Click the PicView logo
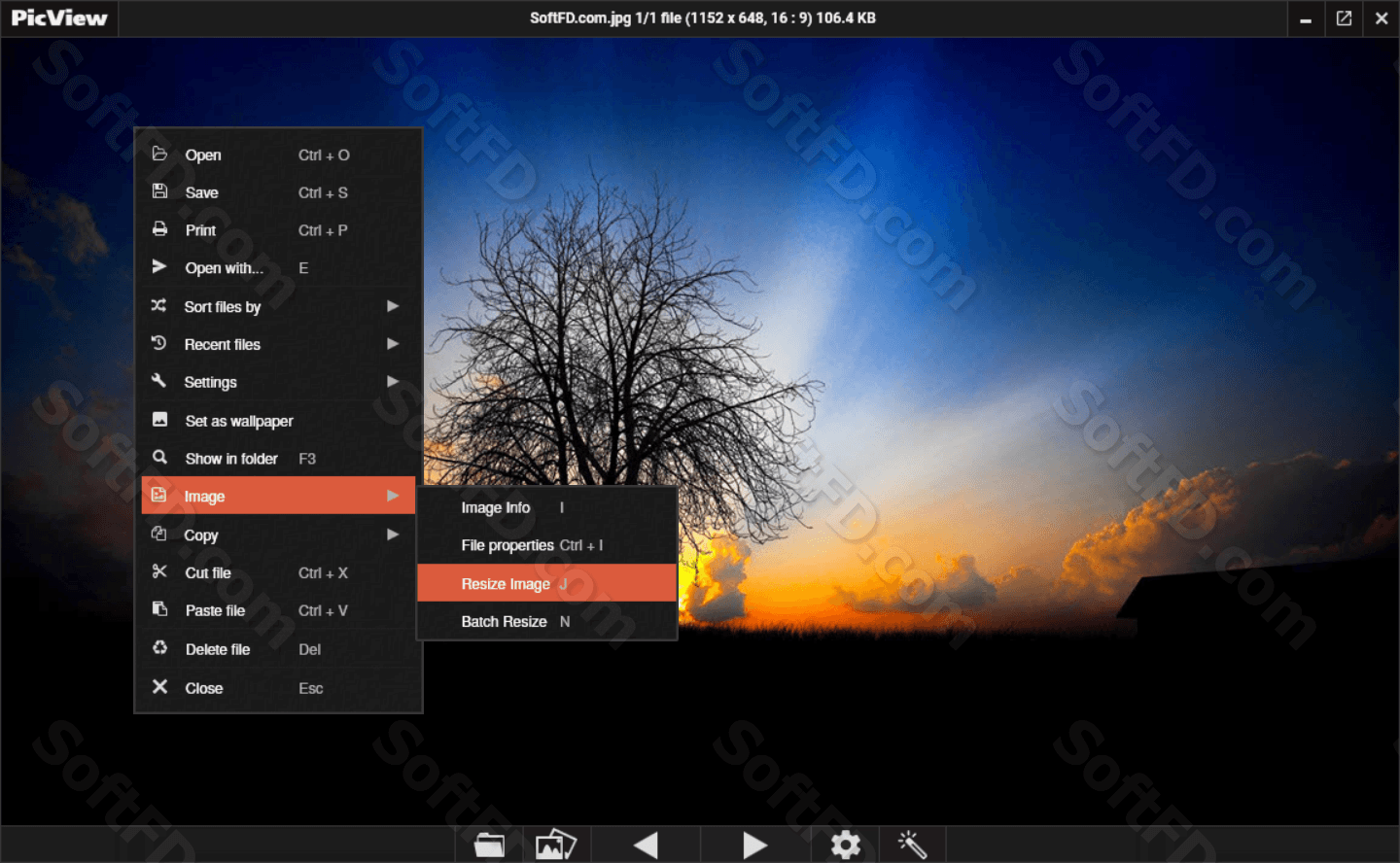 58,17
